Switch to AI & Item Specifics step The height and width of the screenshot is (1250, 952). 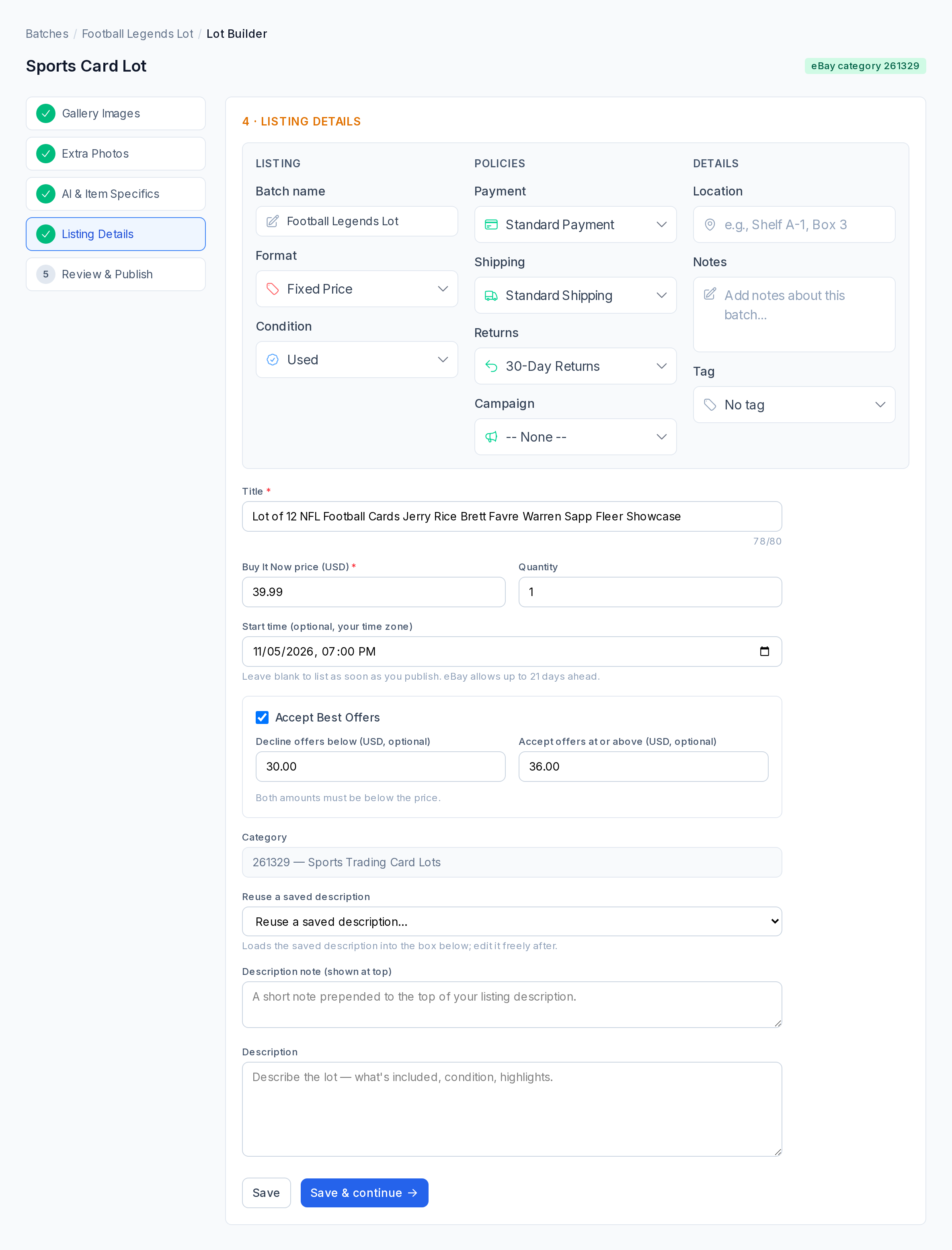[116, 194]
